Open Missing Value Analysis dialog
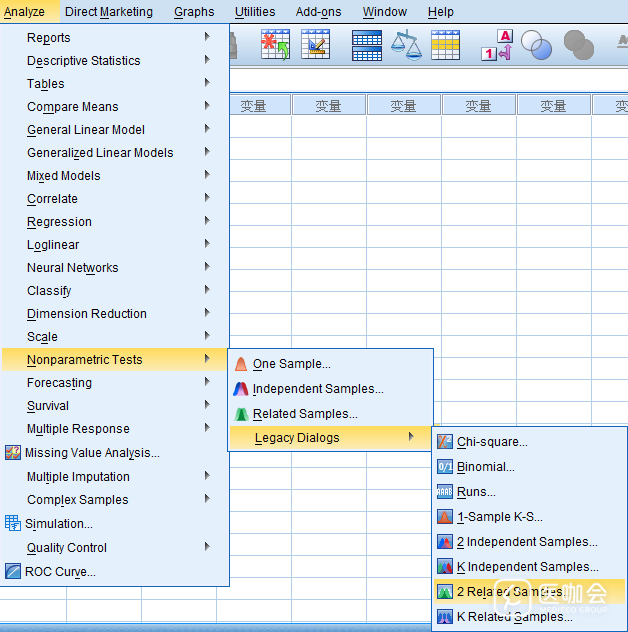Image resolution: width=628 pixels, height=632 pixels. click(x=92, y=453)
